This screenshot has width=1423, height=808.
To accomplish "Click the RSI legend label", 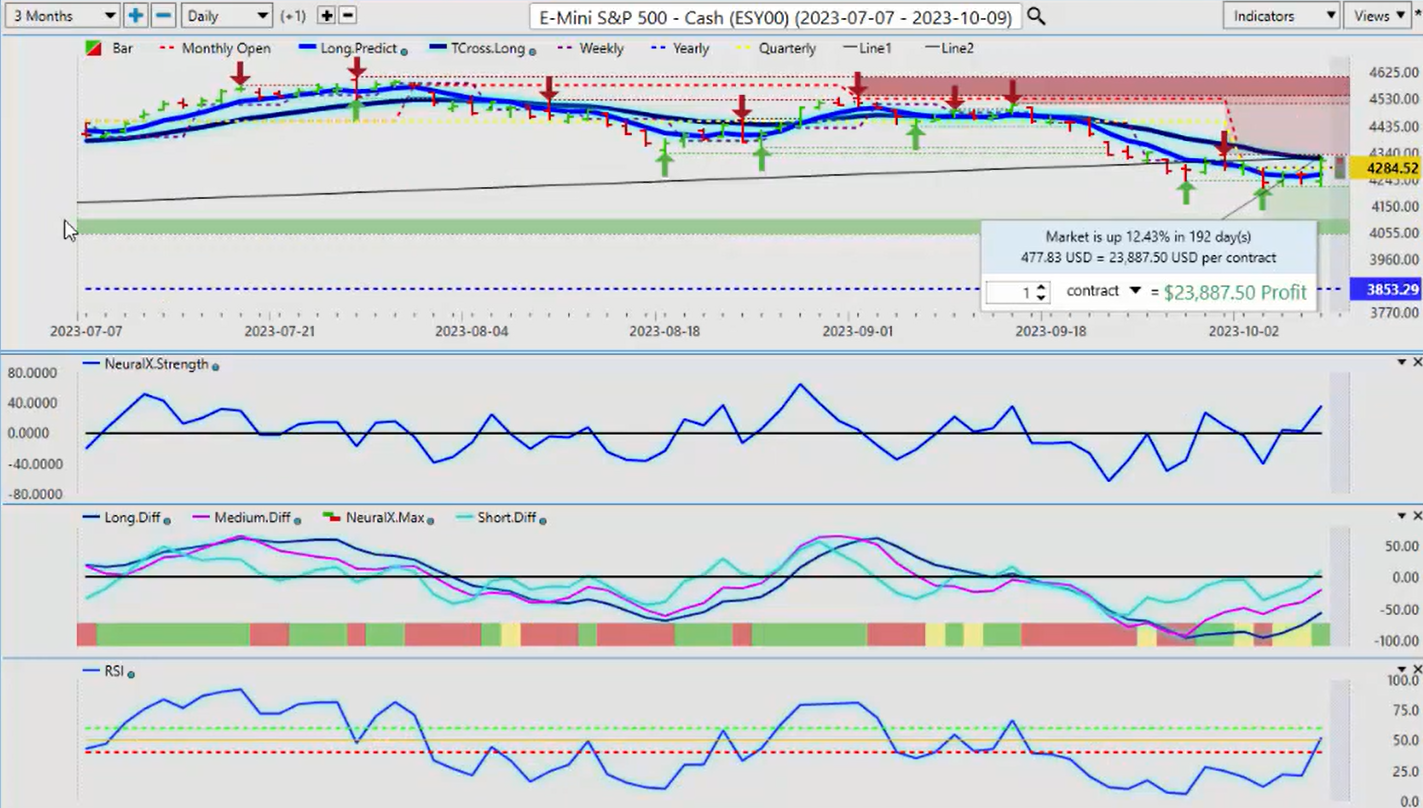I will click(114, 671).
